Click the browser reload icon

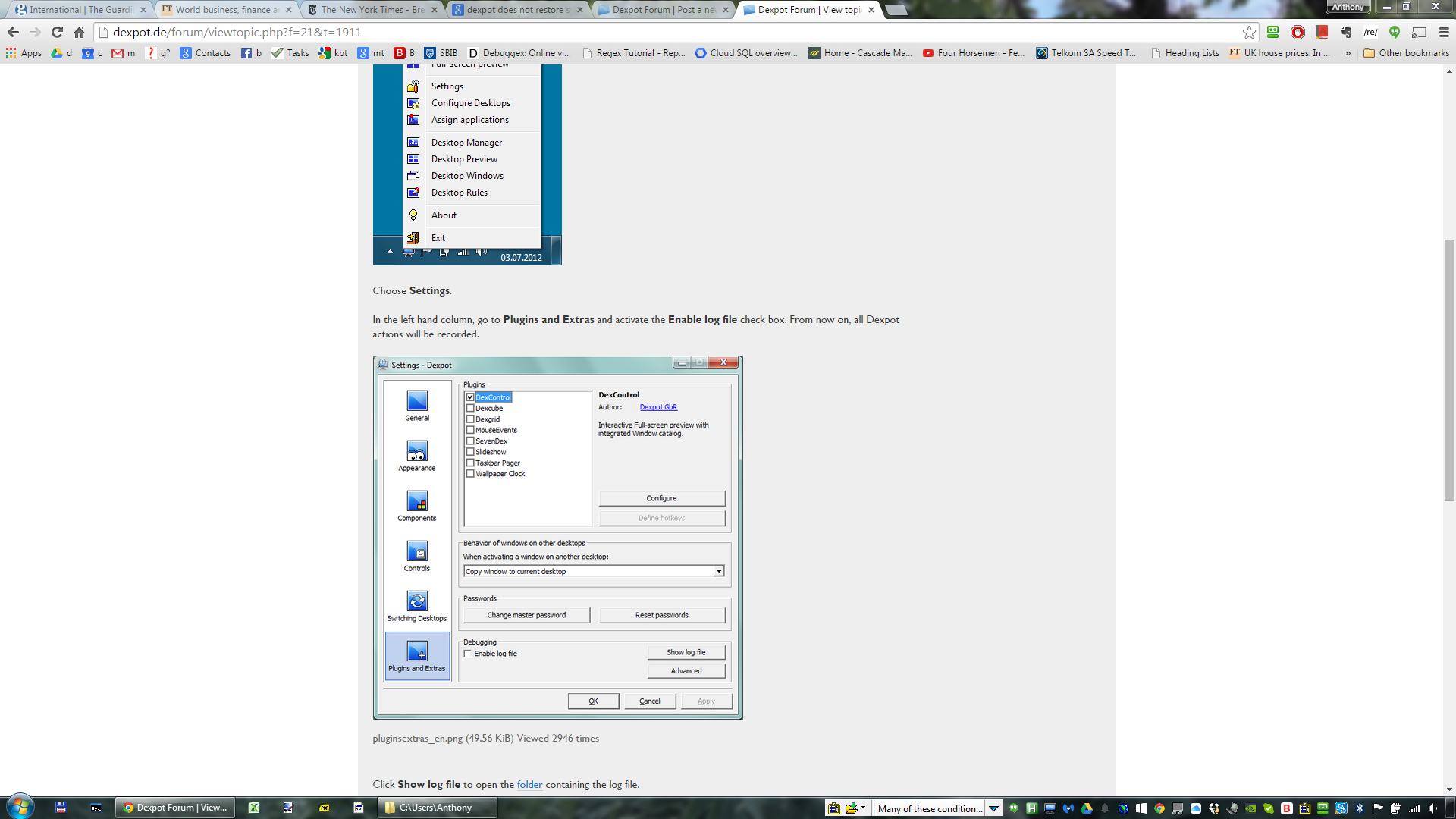[x=57, y=32]
